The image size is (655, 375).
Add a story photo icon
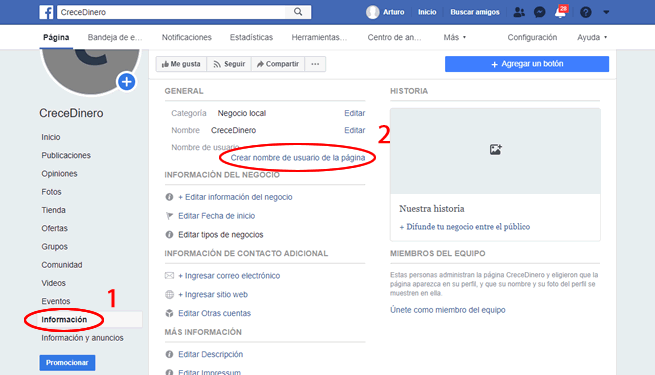coord(495,149)
